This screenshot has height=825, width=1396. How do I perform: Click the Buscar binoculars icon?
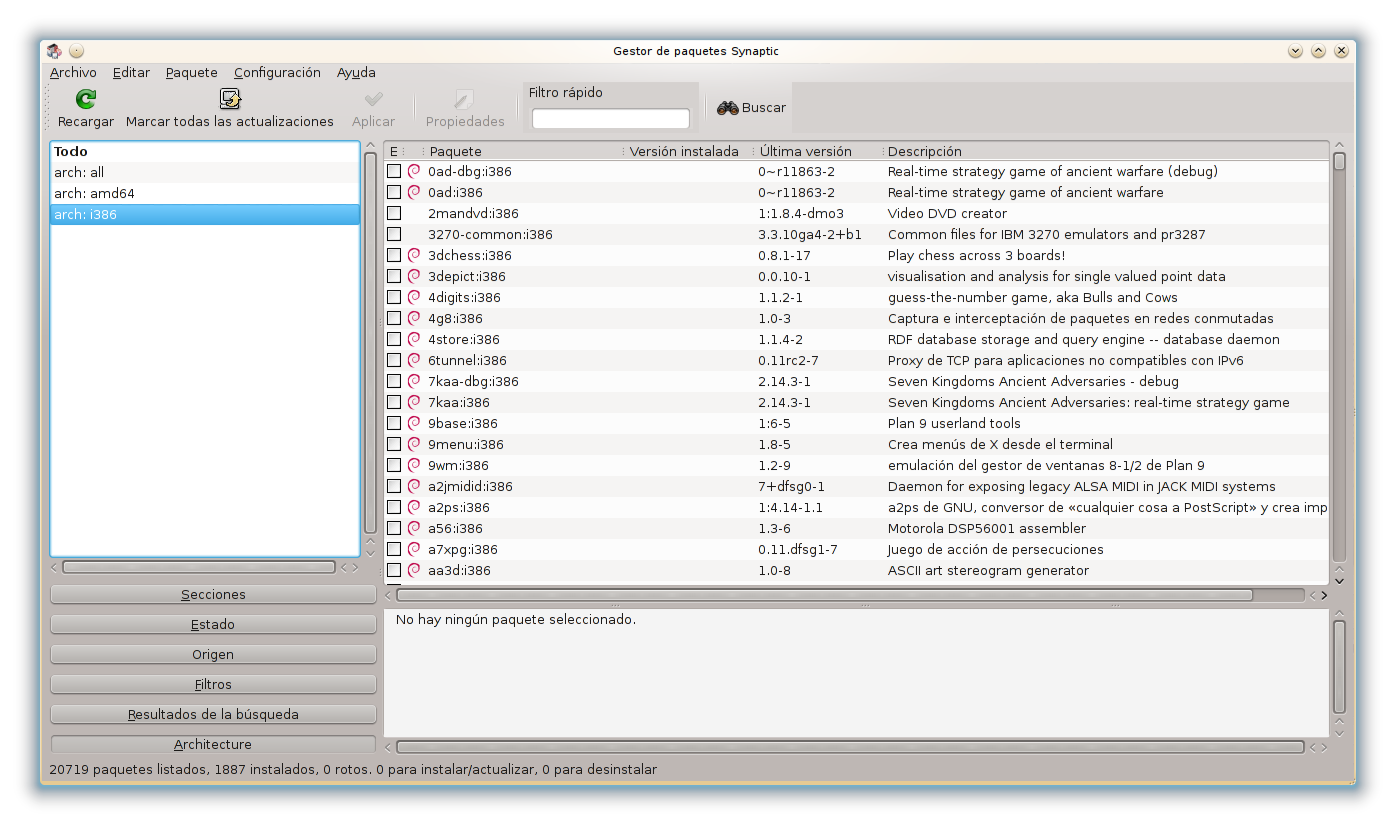tap(727, 108)
